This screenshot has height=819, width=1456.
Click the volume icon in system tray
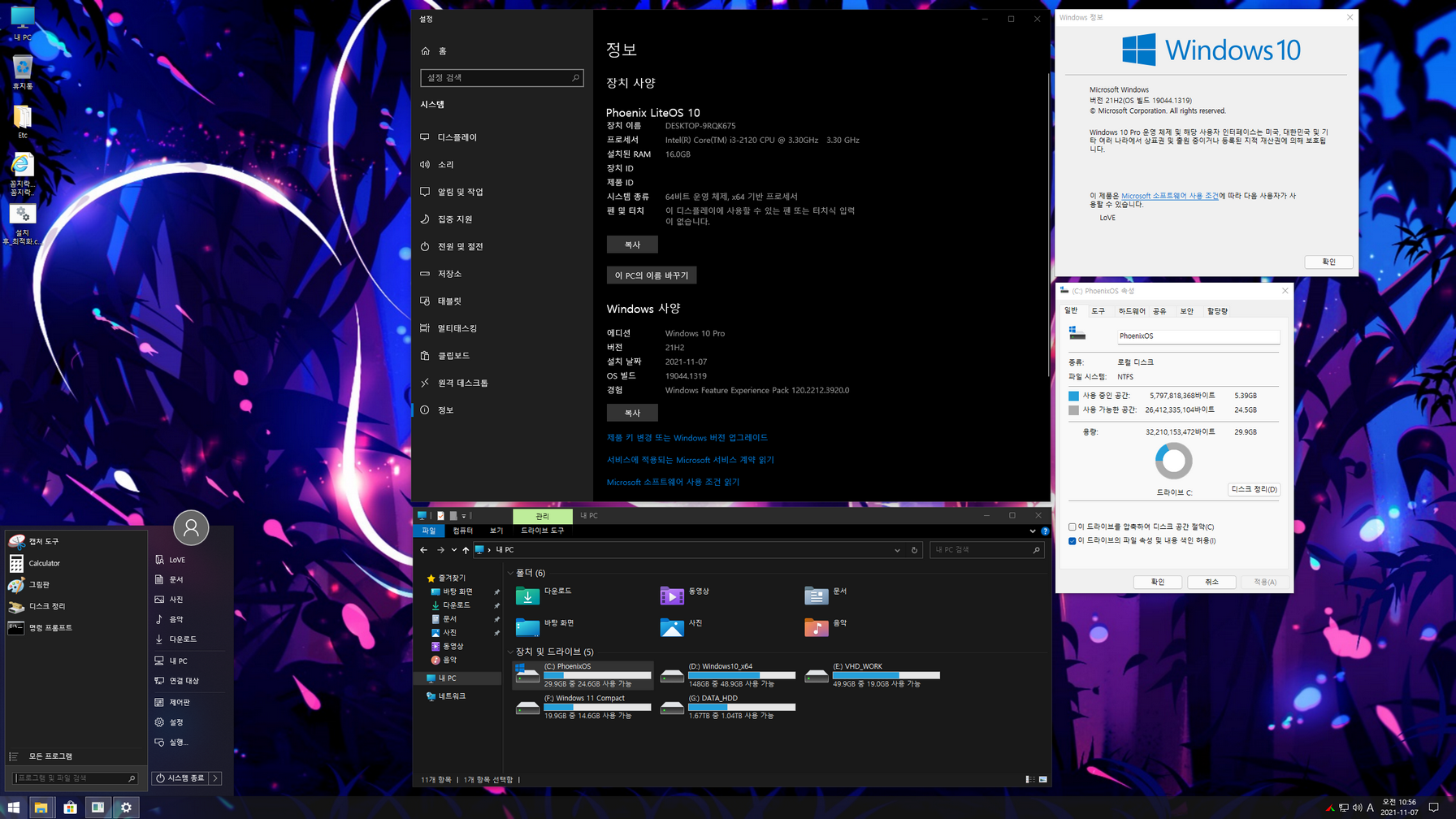click(1356, 808)
